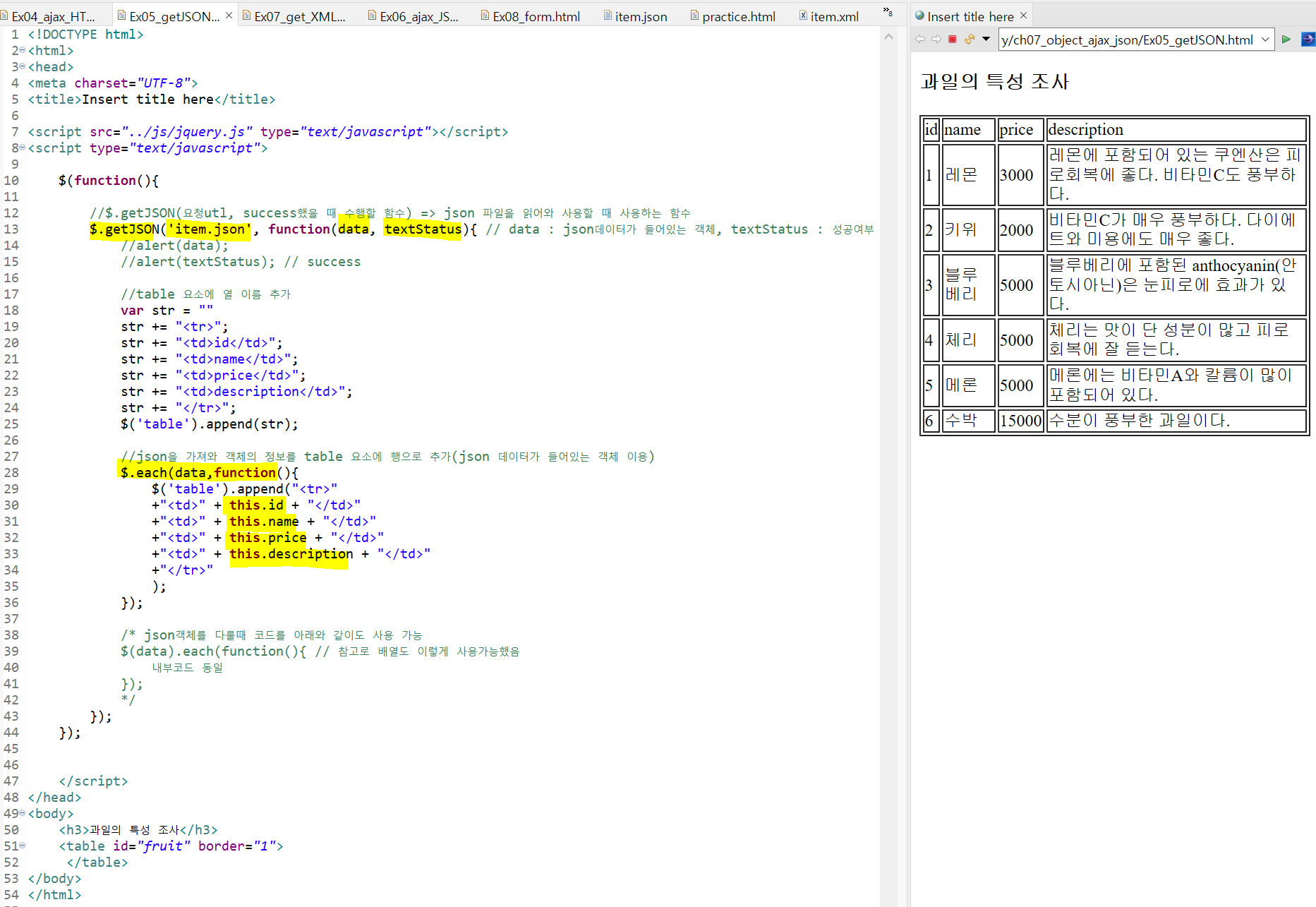Screen dimensions: 1316x907
Task: Click the 2000 price cell
Action: click(1020, 229)
